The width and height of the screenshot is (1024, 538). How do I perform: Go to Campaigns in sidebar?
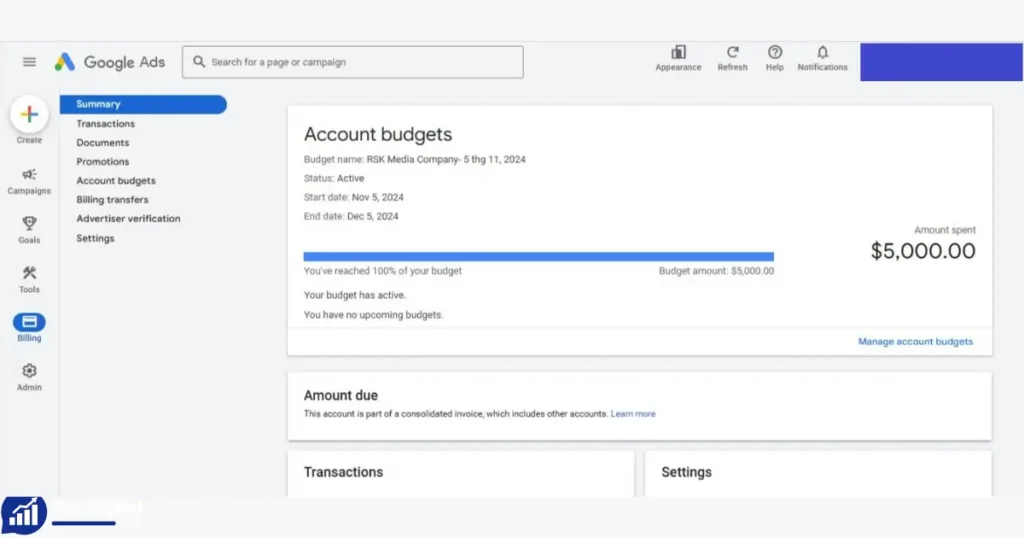(29, 181)
